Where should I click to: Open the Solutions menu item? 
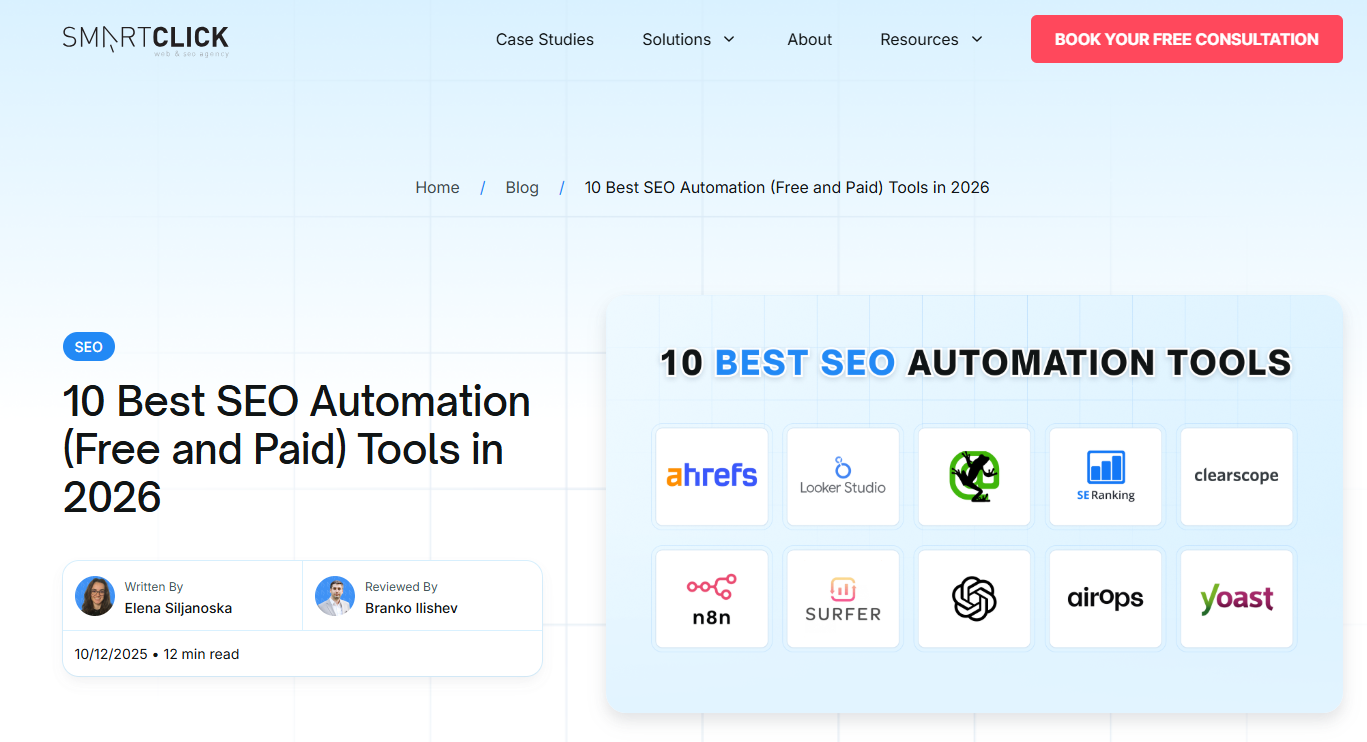point(676,40)
